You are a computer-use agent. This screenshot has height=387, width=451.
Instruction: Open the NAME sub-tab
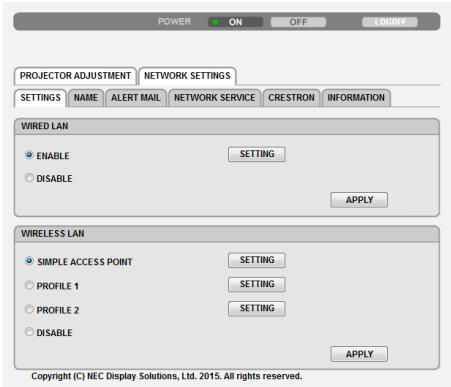click(x=86, y=98)
